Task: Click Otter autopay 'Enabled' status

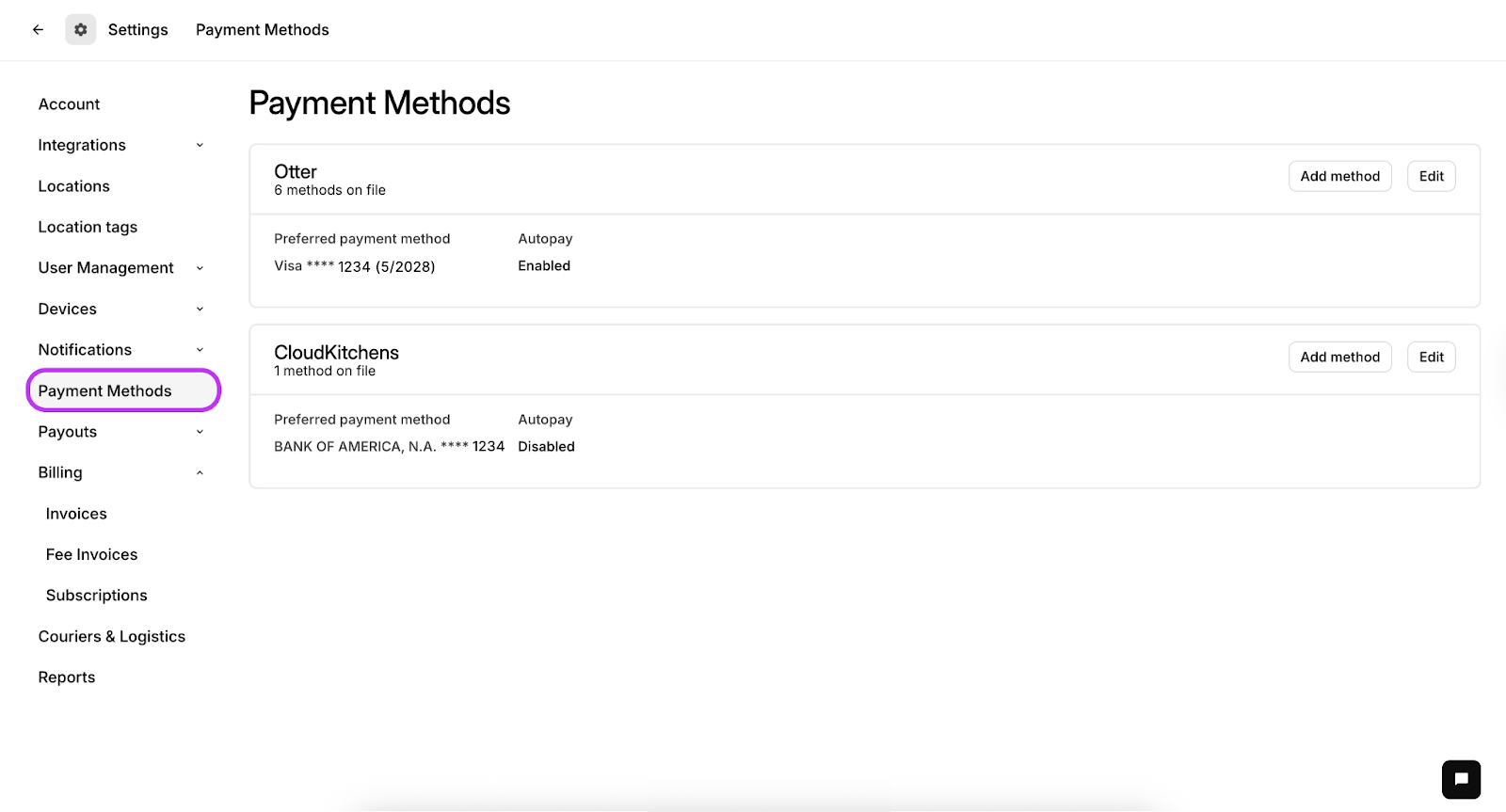Action: point(544,266)
